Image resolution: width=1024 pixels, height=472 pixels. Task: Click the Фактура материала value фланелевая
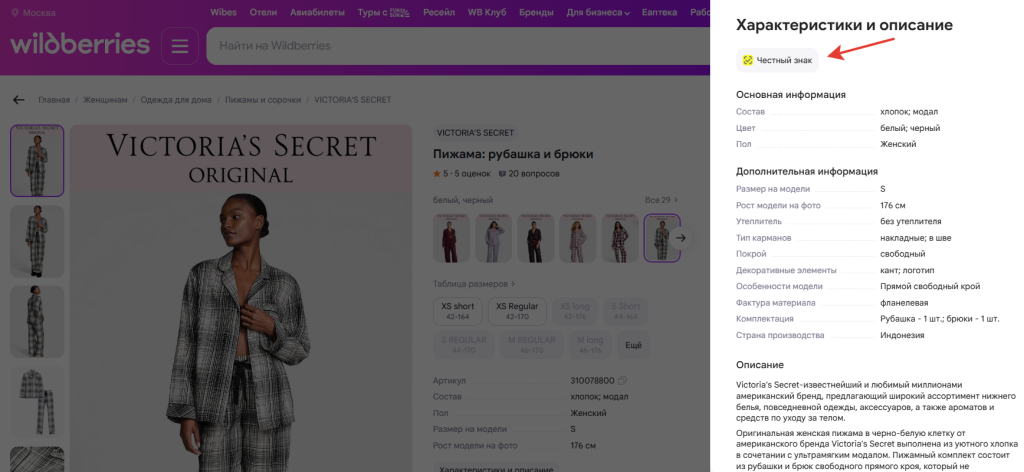(904, 303)
